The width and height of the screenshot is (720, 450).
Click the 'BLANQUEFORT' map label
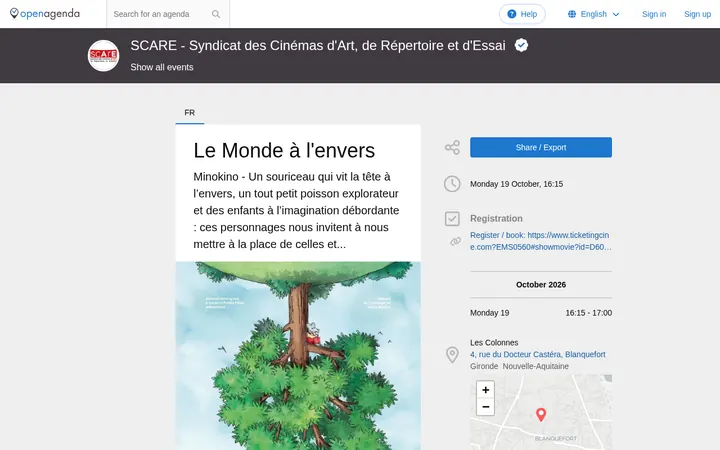coord(556,439)
